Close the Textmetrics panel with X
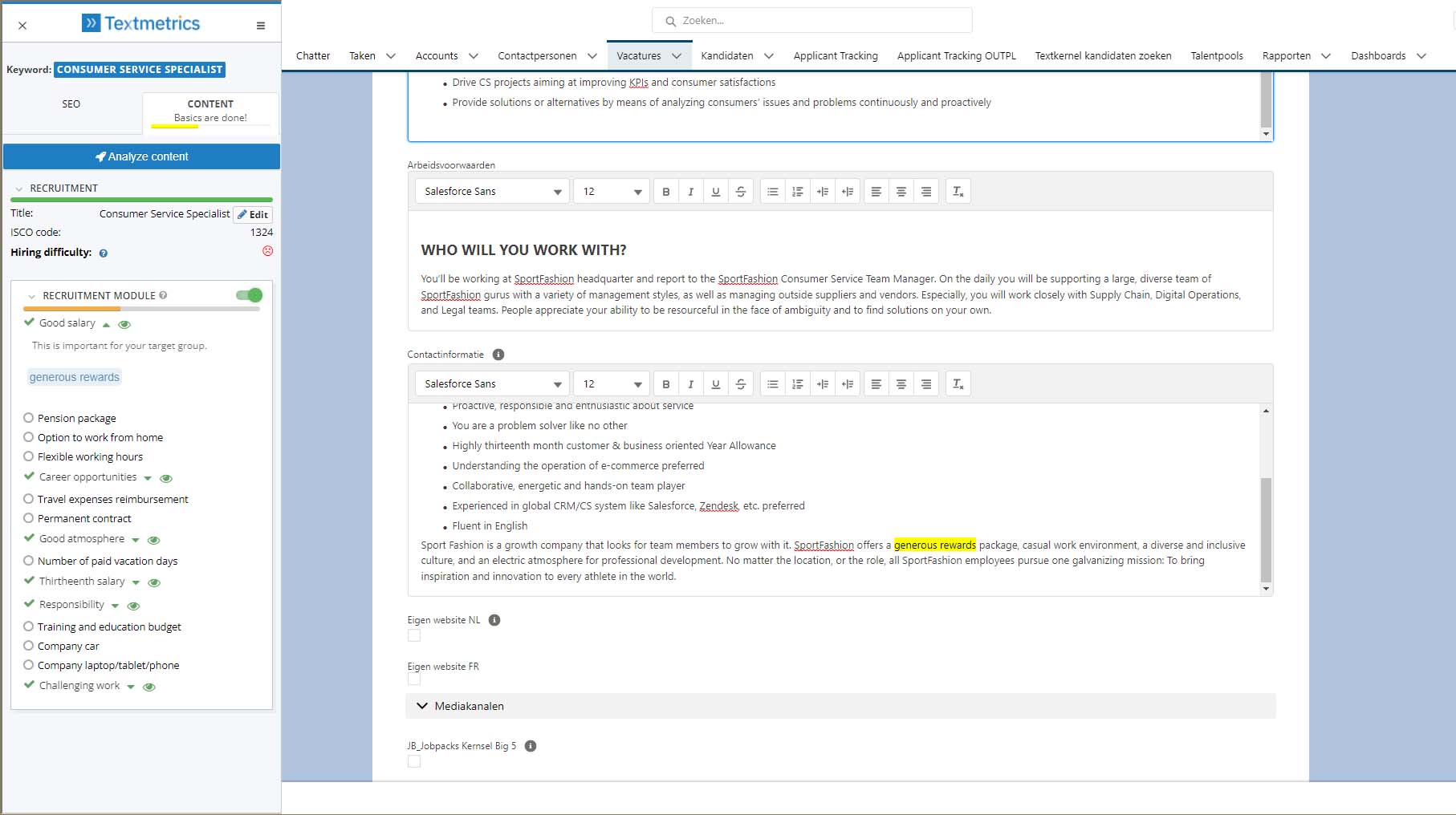1456x815 pixels. click(22, 26)
